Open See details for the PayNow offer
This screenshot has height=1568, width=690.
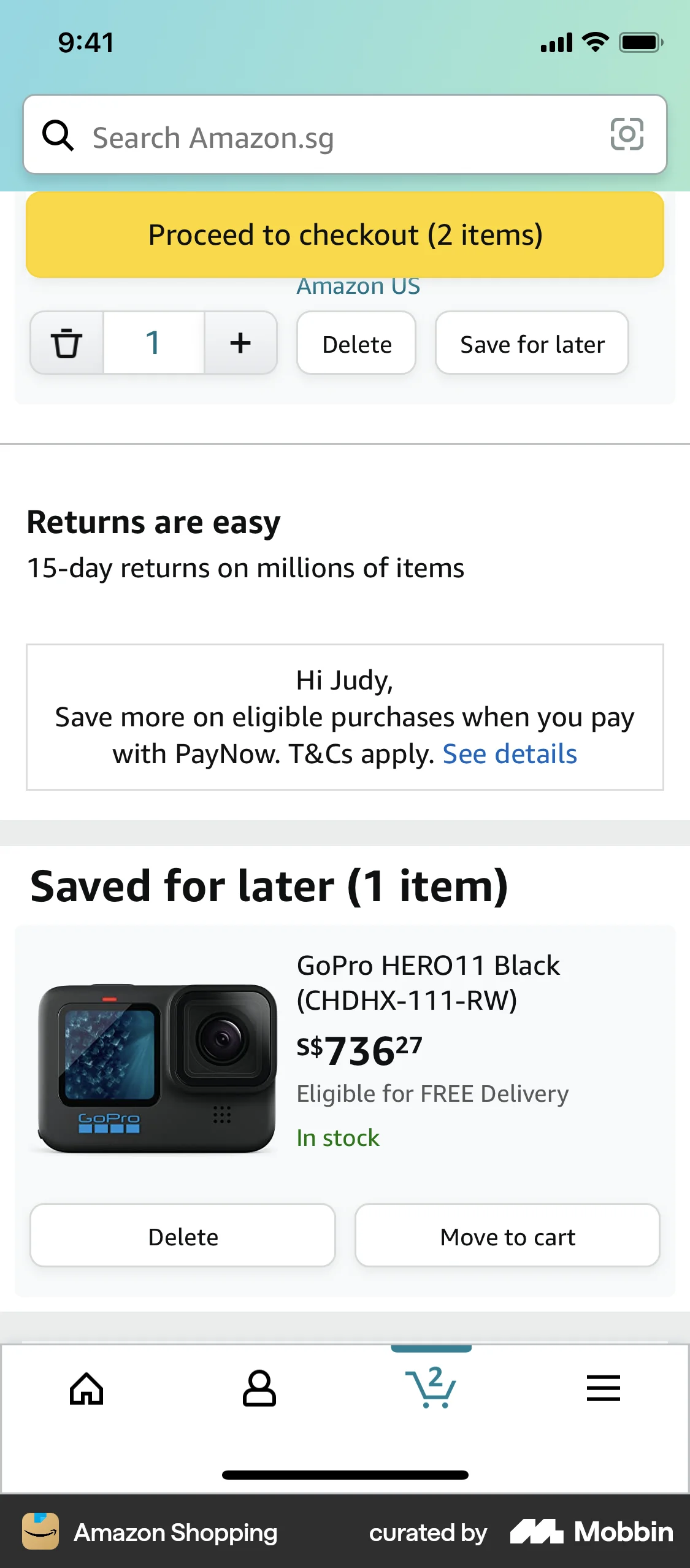coord(509,753)
